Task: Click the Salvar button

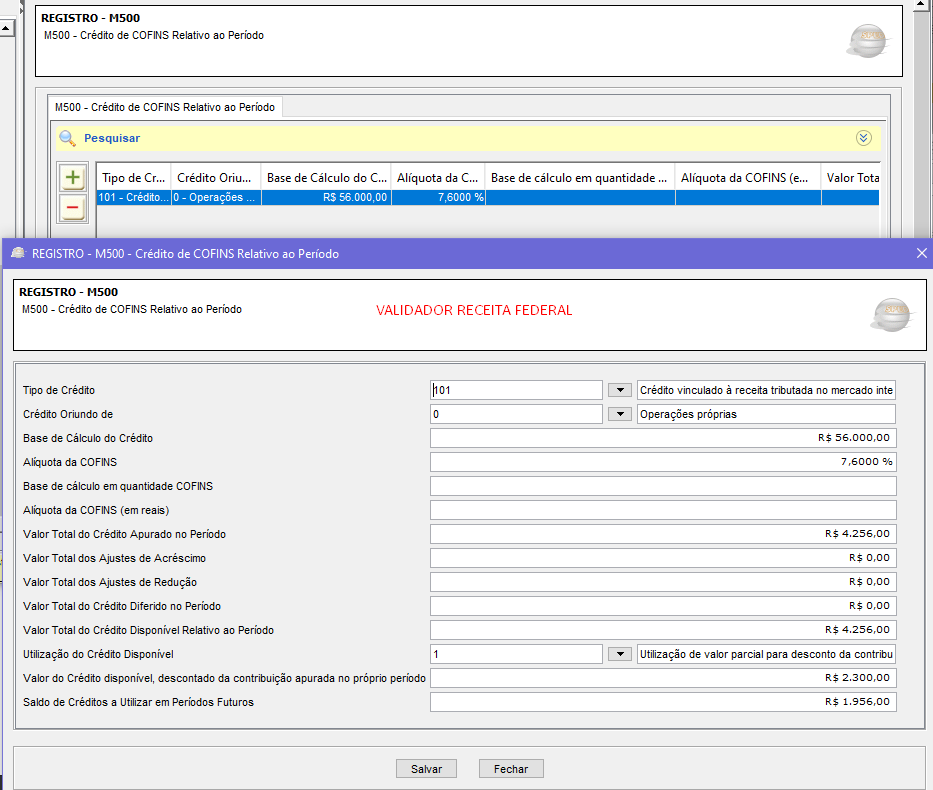Action: coord(427,769)
